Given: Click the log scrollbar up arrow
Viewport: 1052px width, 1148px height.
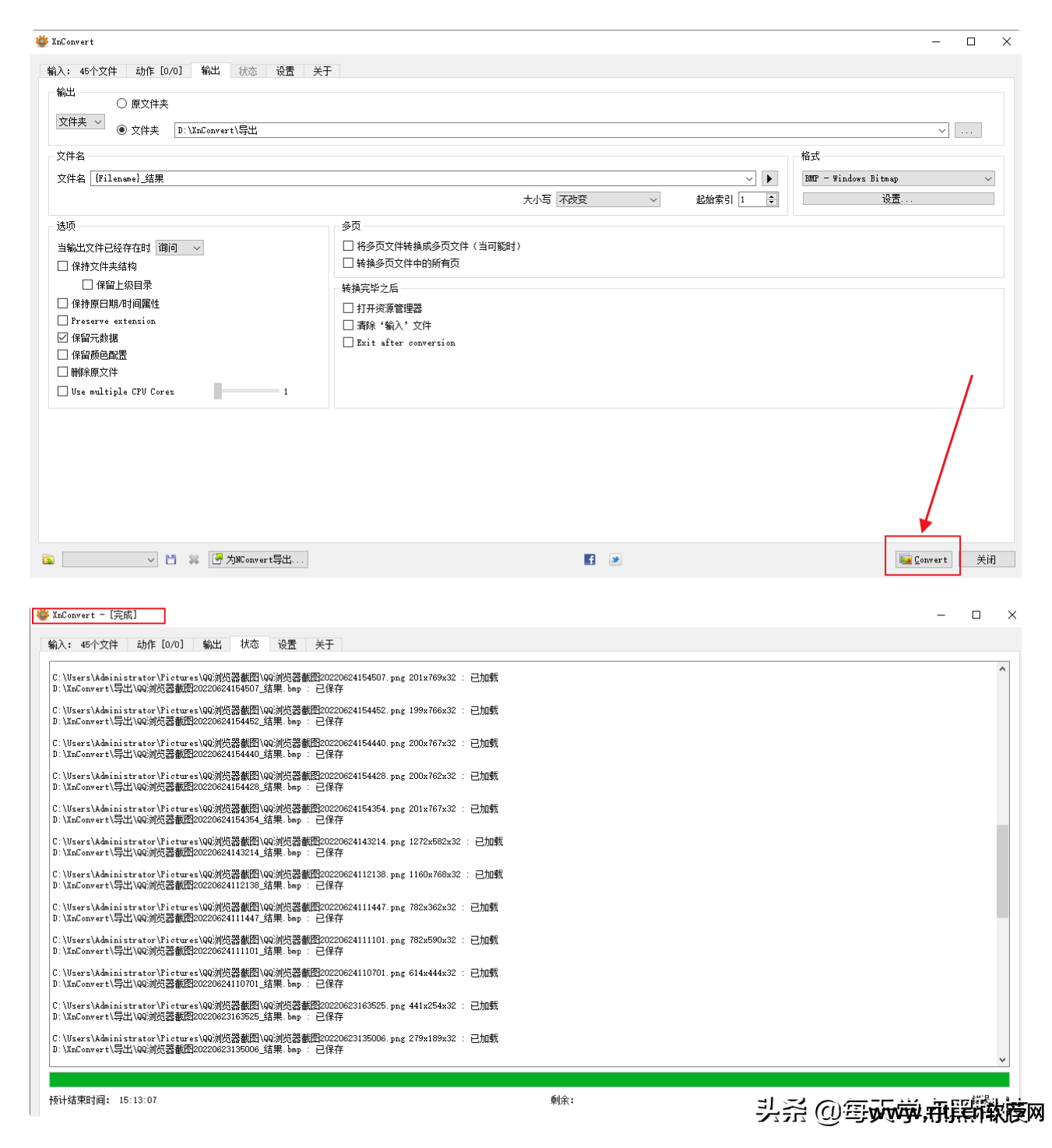Looking at the screenshot, I should [1002, 669].
